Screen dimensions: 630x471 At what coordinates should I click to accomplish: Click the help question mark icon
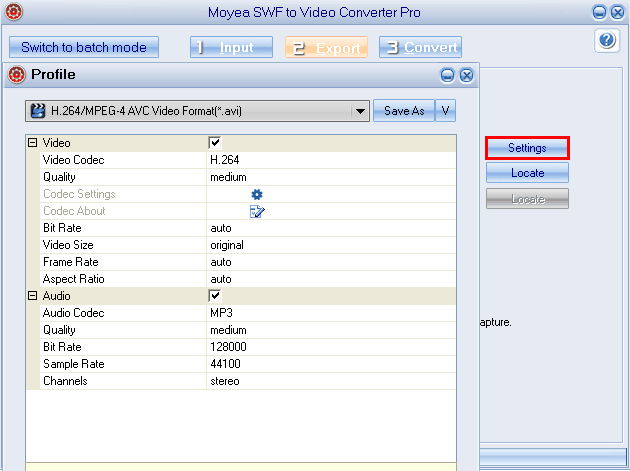(607, 40)
